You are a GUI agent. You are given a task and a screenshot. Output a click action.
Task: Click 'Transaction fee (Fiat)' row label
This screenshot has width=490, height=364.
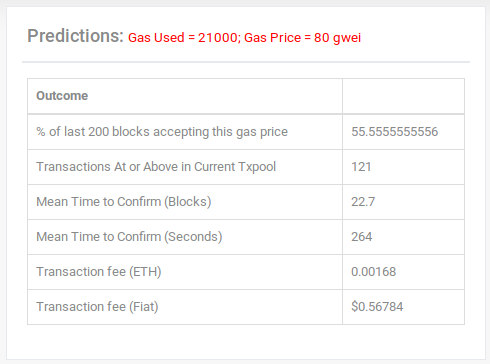point(97,307)
